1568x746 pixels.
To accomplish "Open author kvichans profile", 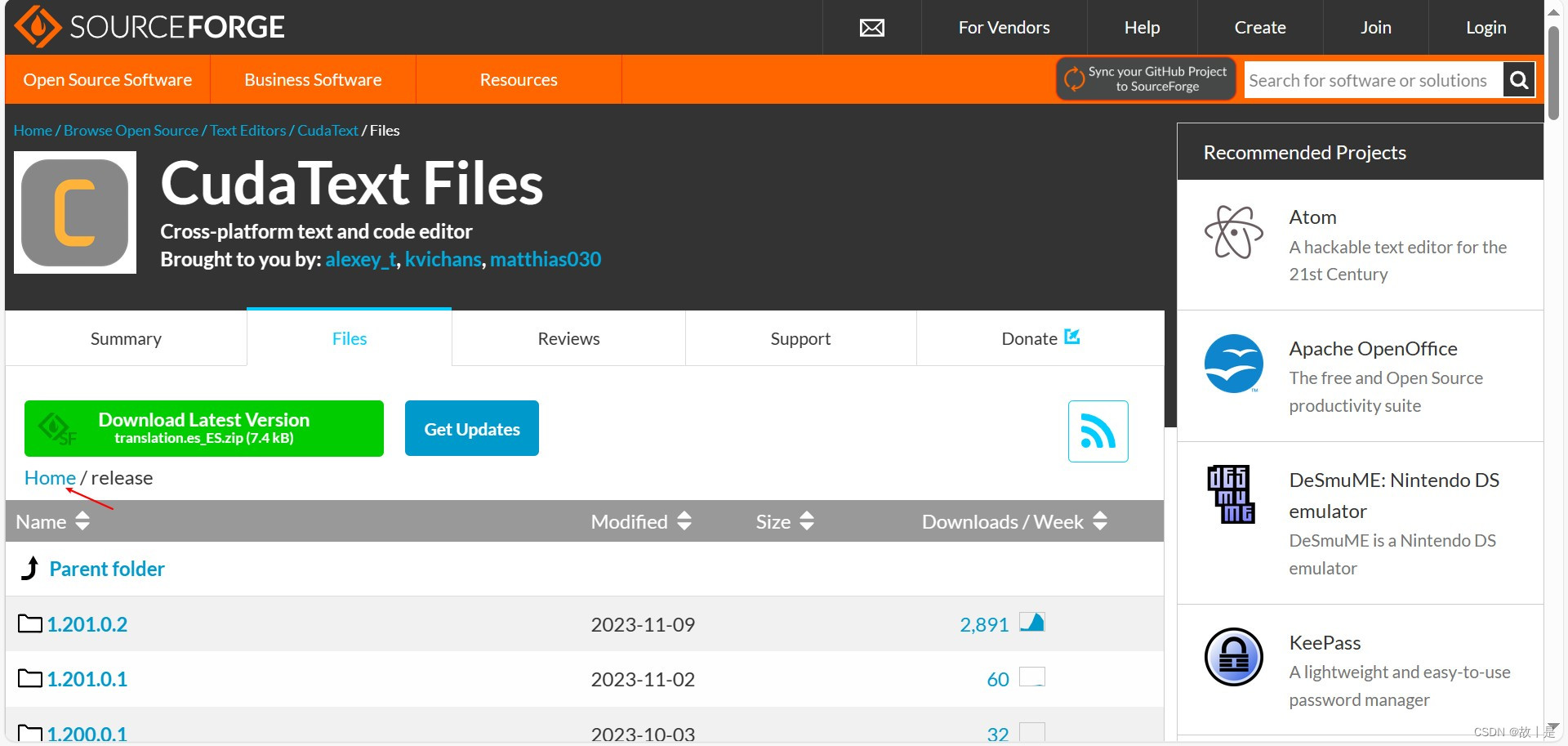I will (443, 260).
